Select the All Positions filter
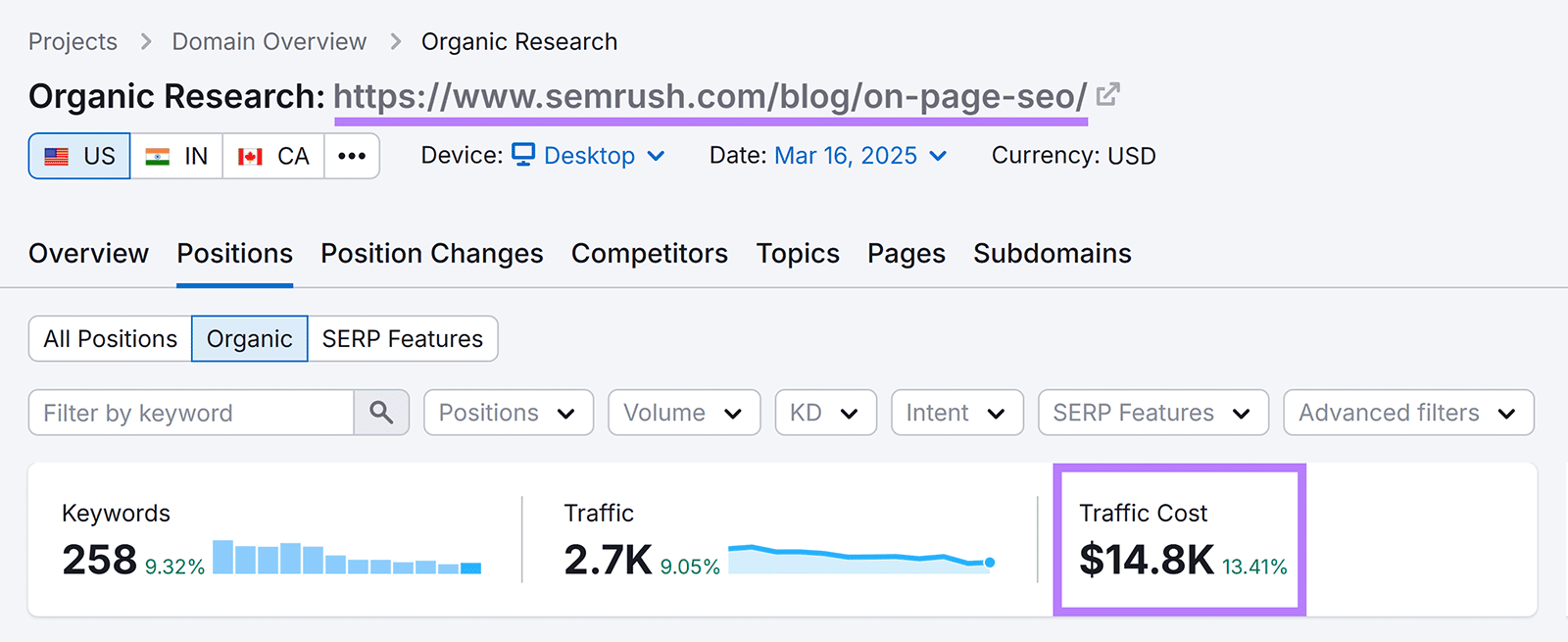Viewport: 1568px width, 642px height. point(111,339)
